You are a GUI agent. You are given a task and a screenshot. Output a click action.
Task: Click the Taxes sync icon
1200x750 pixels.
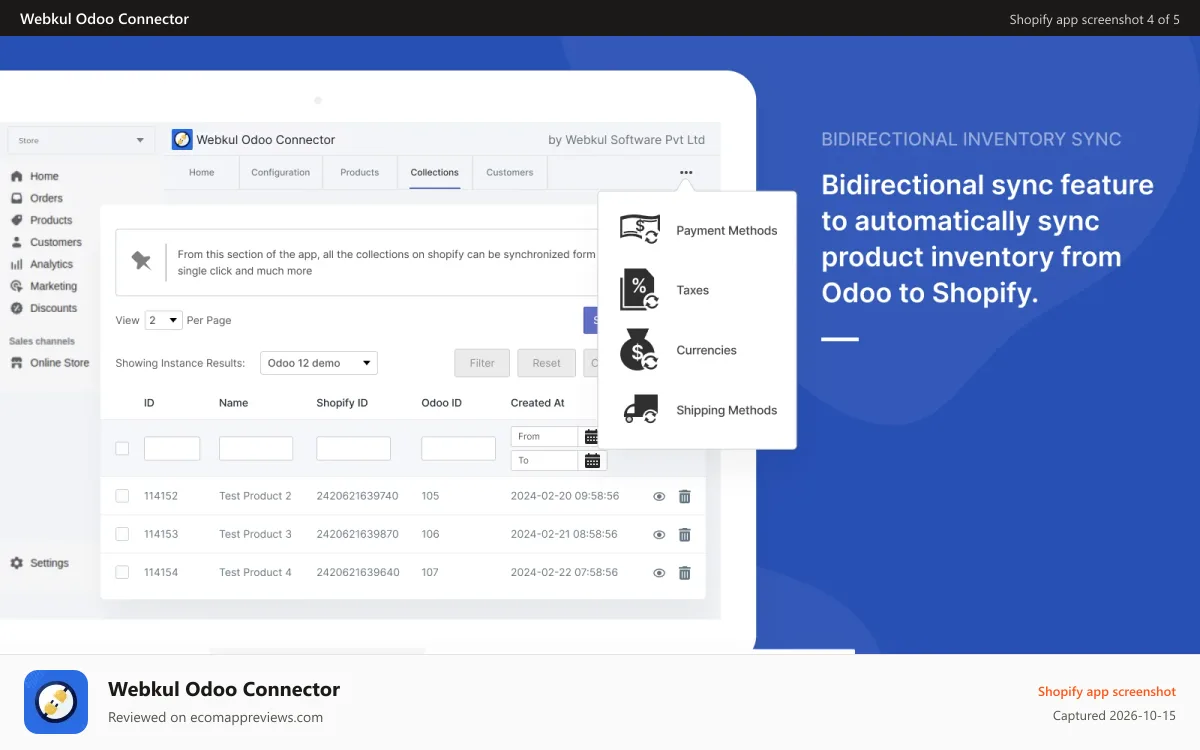pos(640,290)
